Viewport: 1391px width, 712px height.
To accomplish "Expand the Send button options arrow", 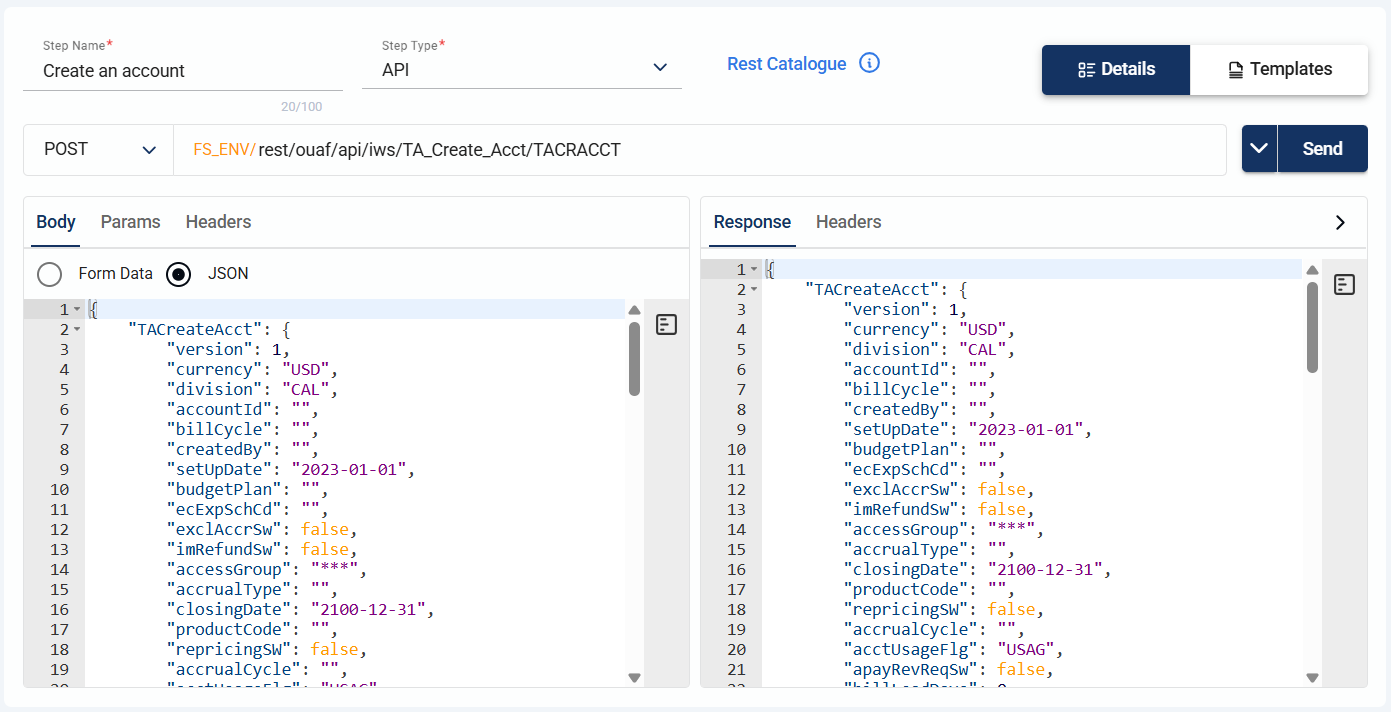I will tap(1259, 149).
